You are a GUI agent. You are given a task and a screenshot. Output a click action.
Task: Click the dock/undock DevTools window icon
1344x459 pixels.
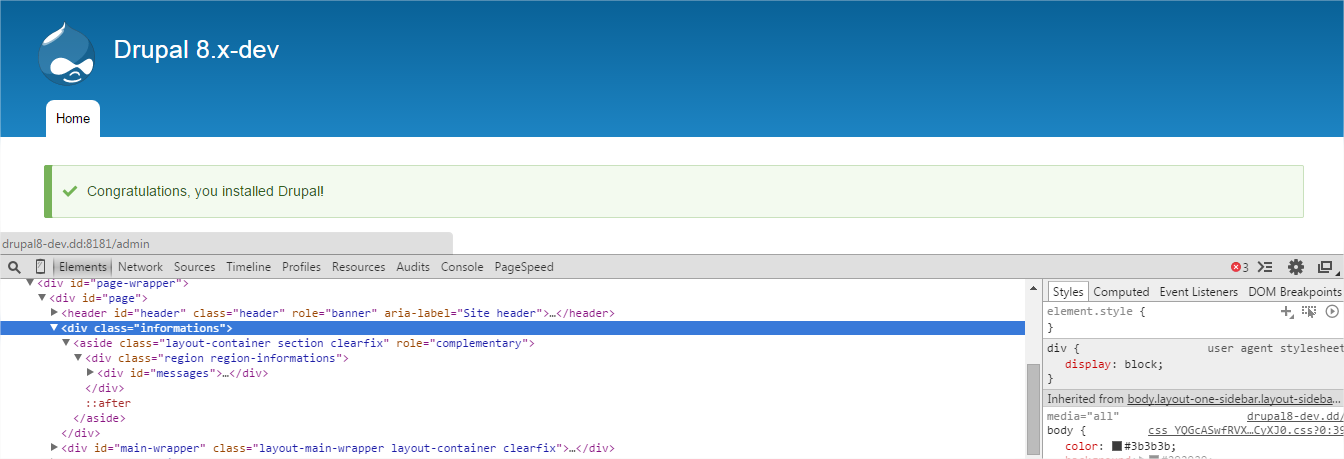pos(1326,267)
